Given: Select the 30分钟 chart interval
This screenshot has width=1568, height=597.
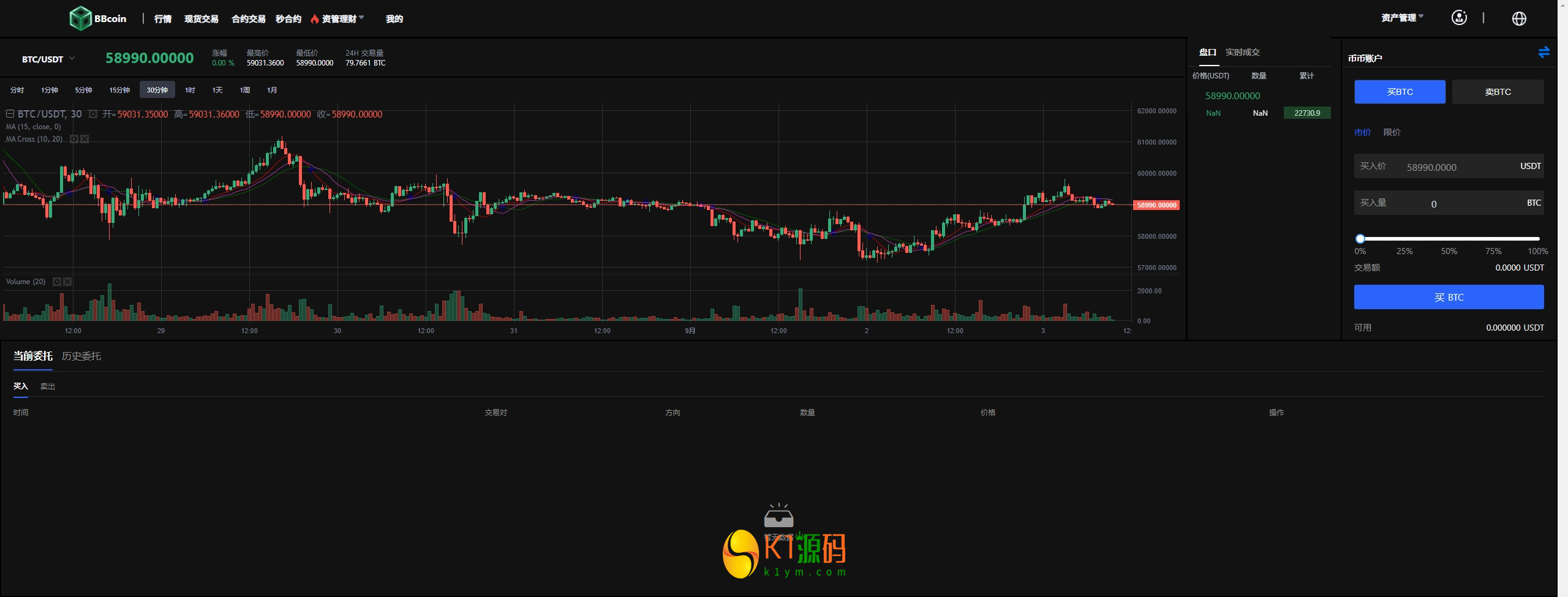Looking at the screenshot, I should [x=157, y=89].
